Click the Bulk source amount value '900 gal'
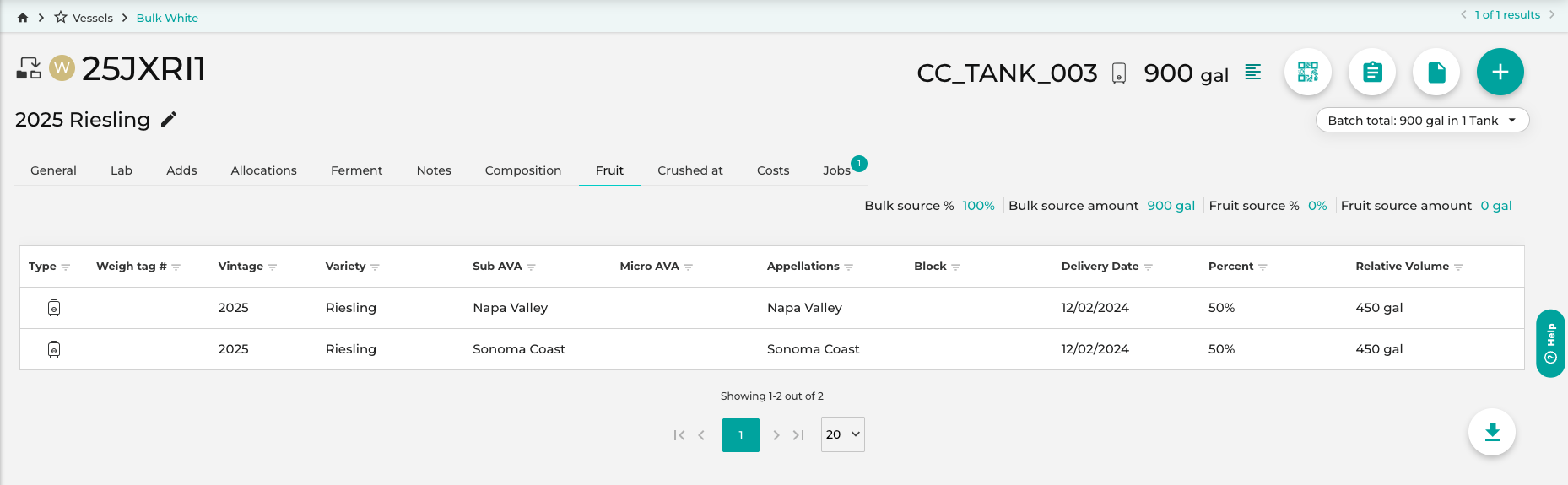The image size is (1568, 485). pyautogui.click(x=1171, y=206)
